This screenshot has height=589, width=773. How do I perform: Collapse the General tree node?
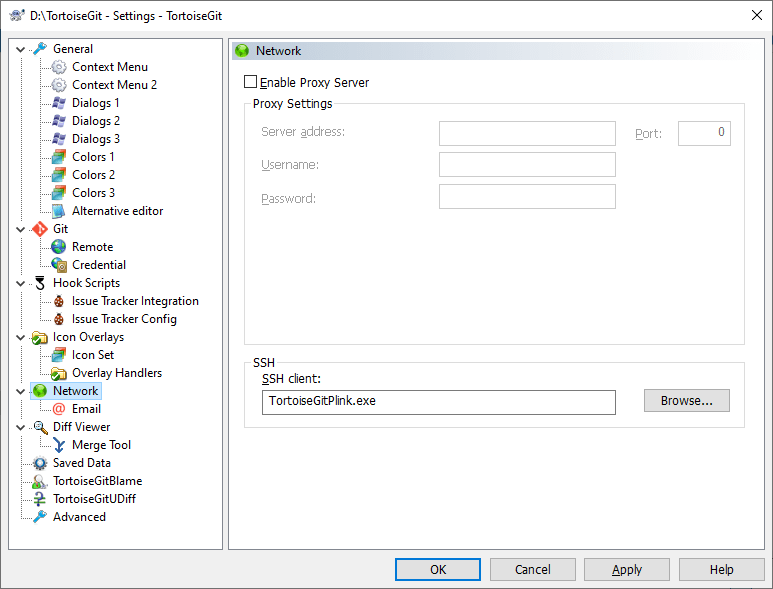point(21,49)
